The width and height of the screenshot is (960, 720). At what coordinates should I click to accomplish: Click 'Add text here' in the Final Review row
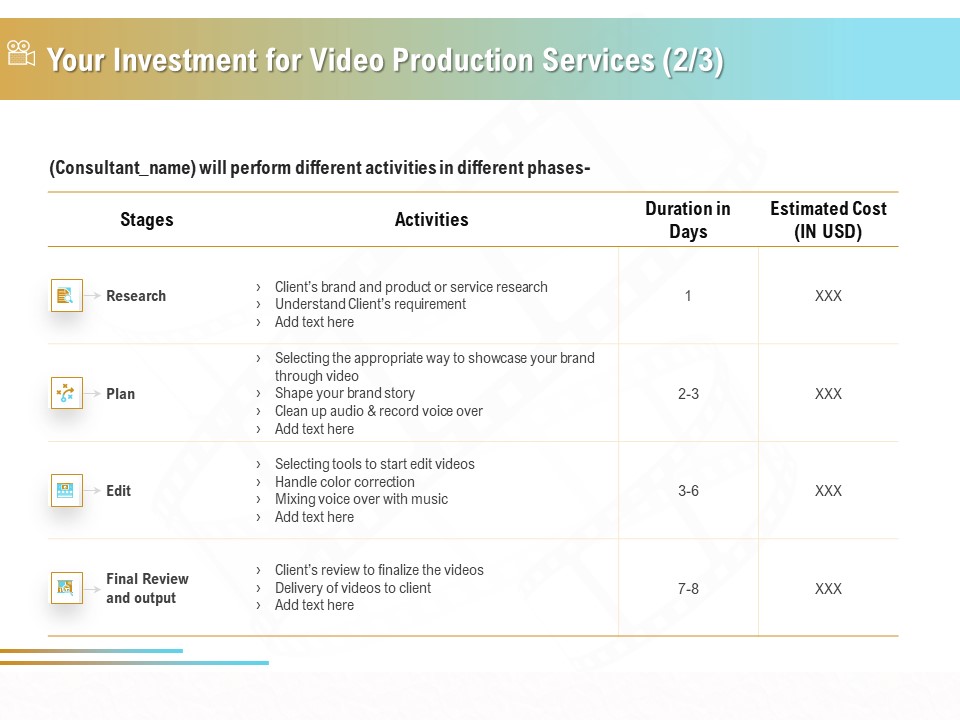point(314,605)
